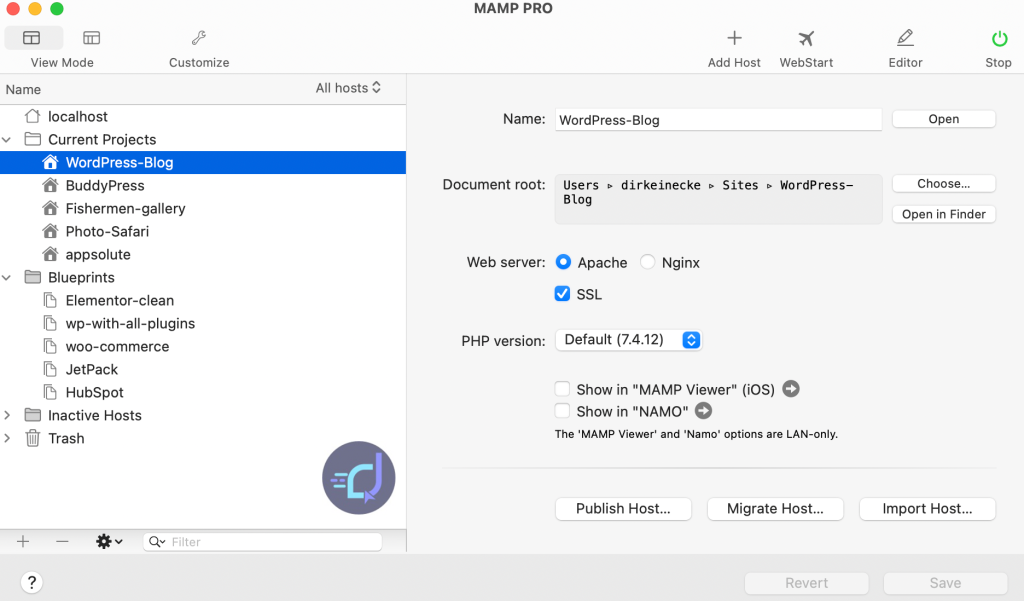Switch to the second View Mode layout icon
Screen dimensions: 1024x601
(91, 38)
